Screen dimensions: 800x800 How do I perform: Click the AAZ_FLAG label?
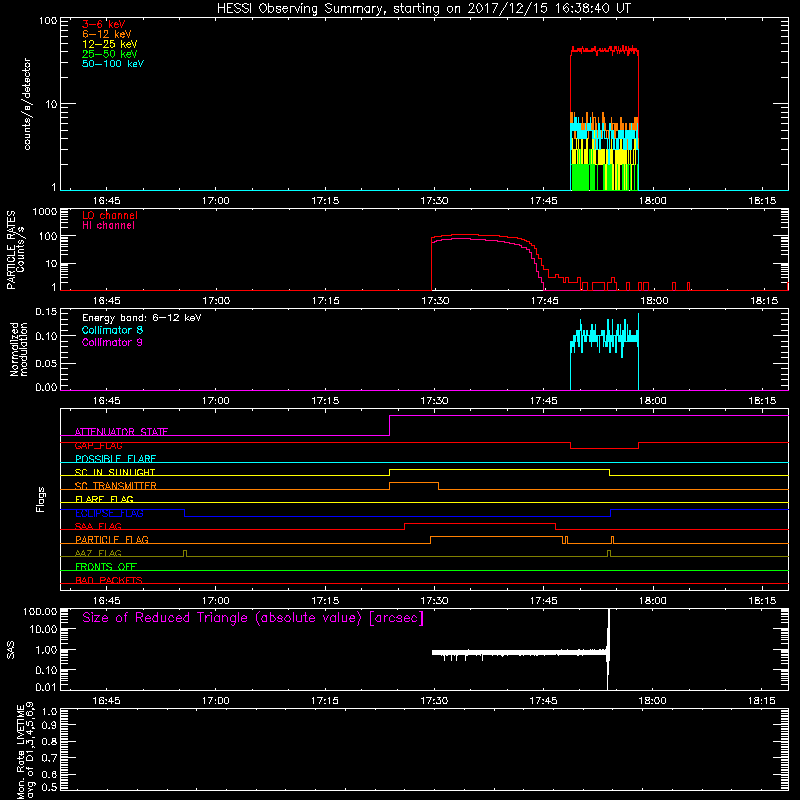click(98, 553)
